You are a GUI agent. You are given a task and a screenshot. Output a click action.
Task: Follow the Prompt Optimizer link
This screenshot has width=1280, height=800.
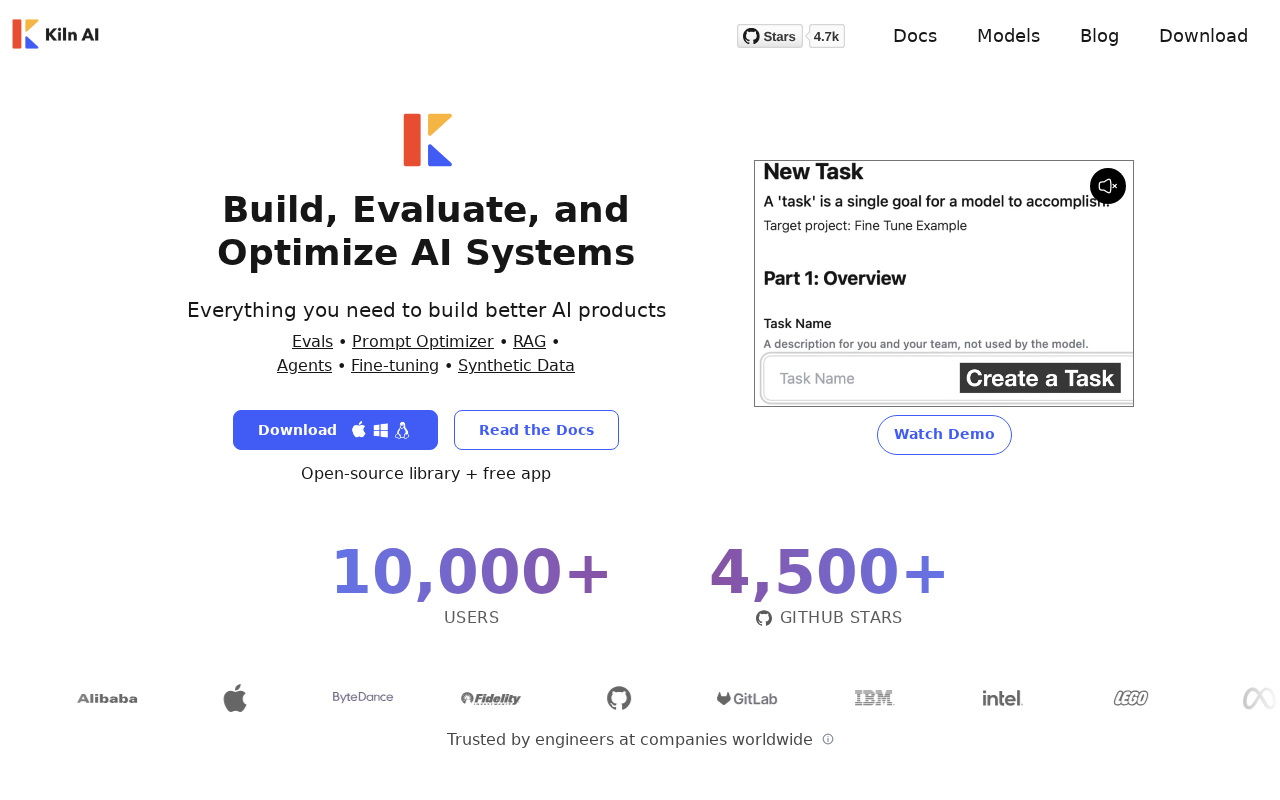pos(423,341)
